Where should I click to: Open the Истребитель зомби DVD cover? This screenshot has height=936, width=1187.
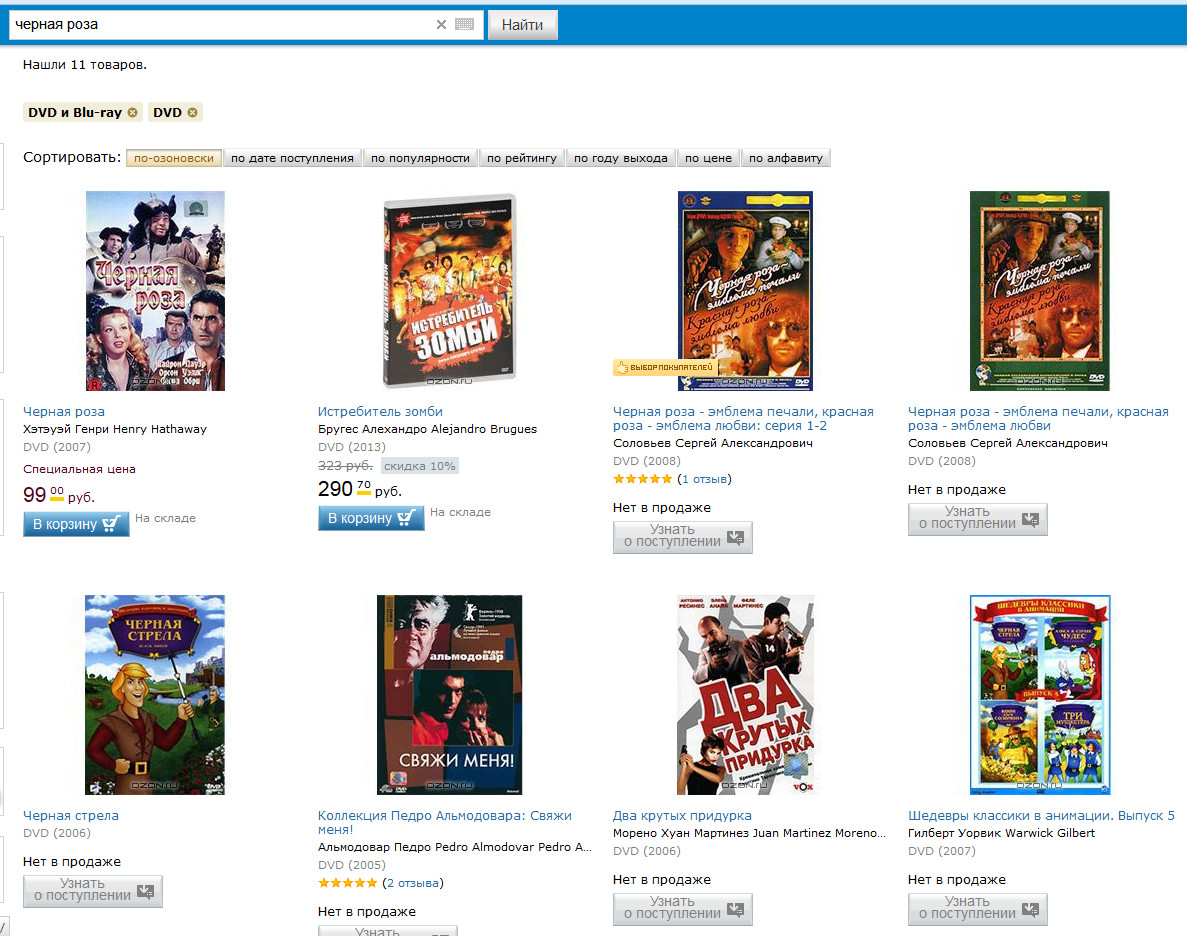click(x=450, y=291)
